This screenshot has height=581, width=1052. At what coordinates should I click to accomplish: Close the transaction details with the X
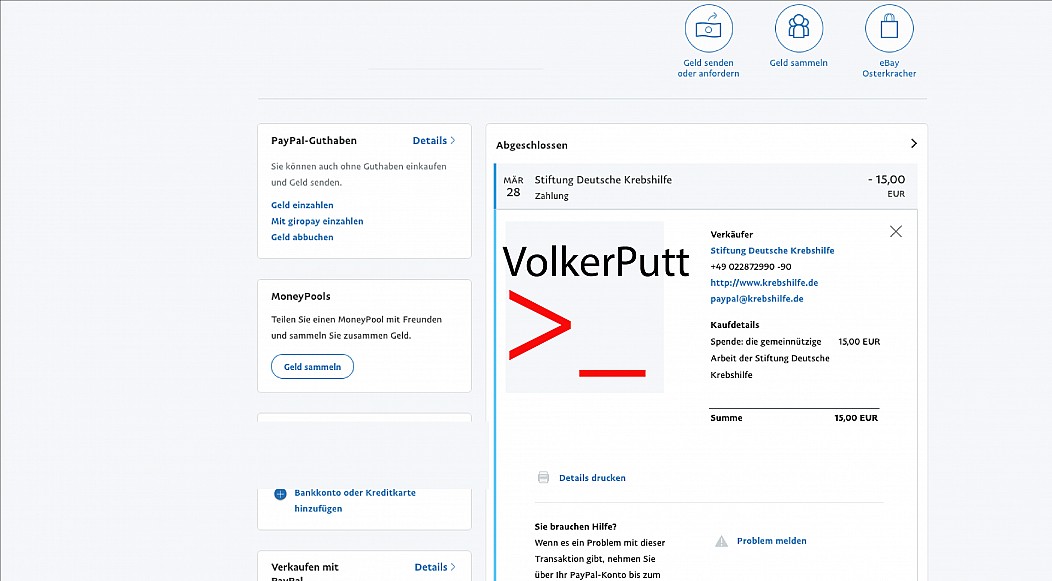click(x=896, y=231)
